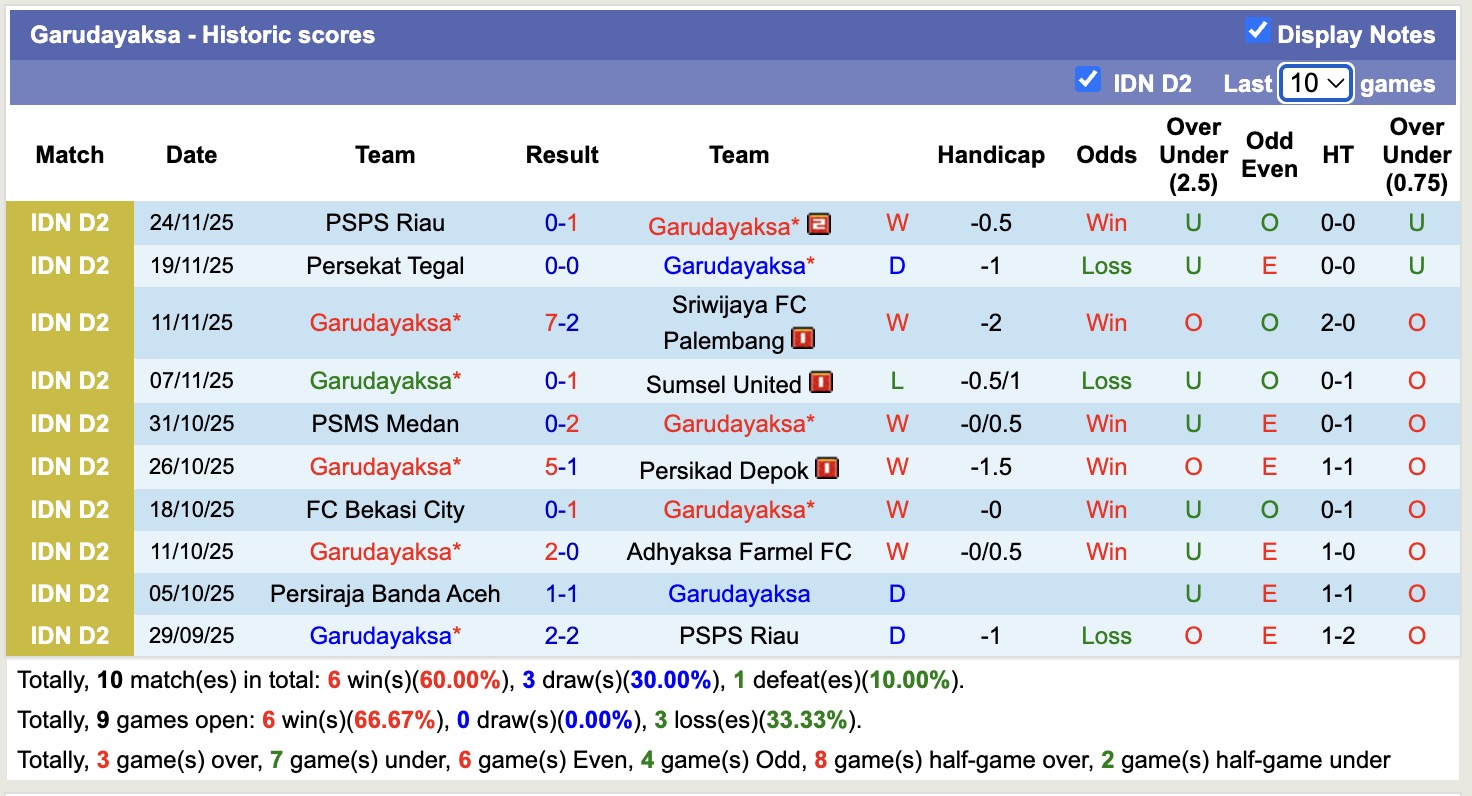Open the PSPS Riau team link dated 24/11/25
This screenshot has height=796, width=1472.
coord(385,223)
